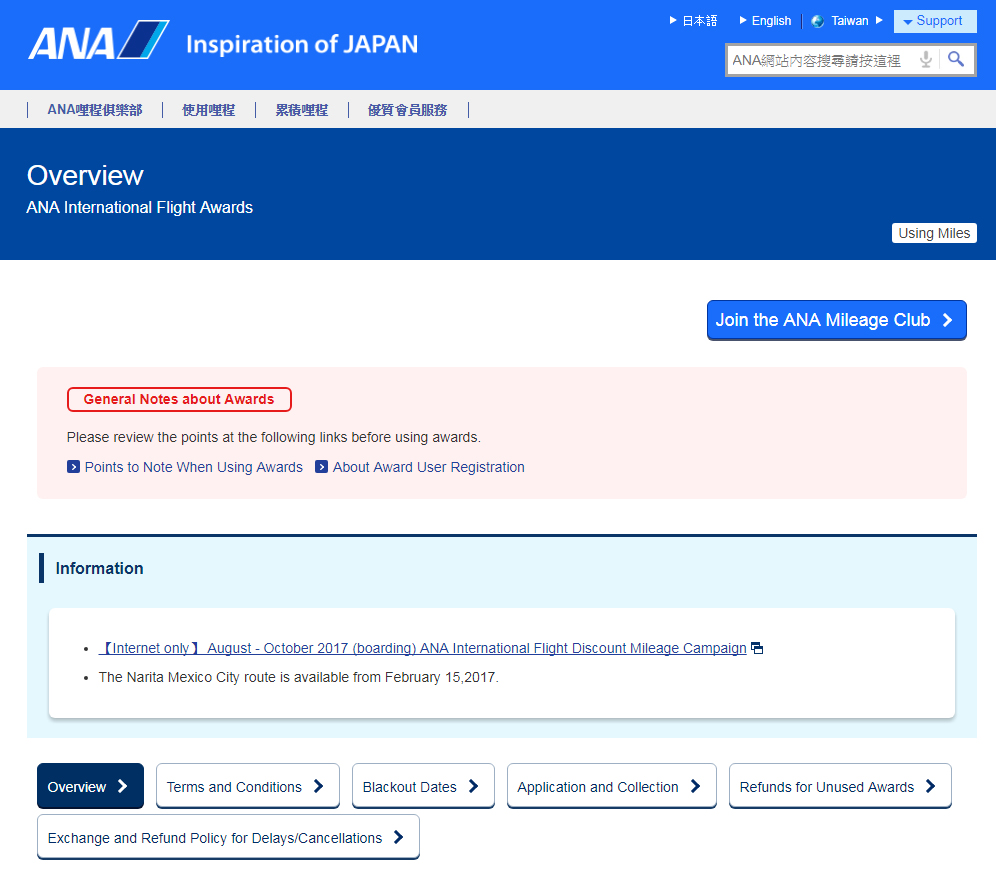Screen dimensions: 996x878
Task: Click the microphone voice search icon
Action: (926, 60)
